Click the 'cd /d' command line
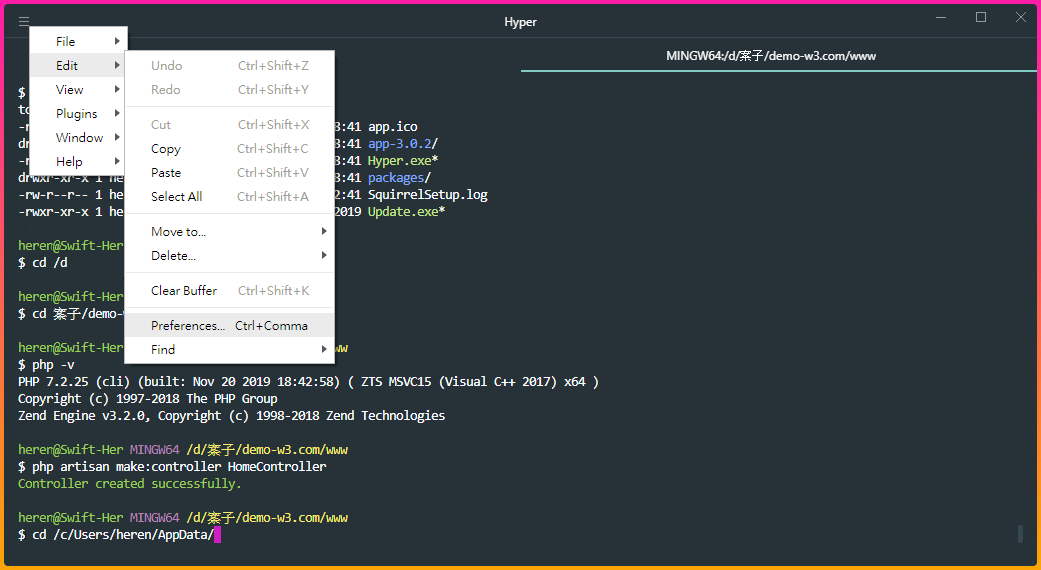This screenshot has height=570, width=1041. (x=43, y=263)
